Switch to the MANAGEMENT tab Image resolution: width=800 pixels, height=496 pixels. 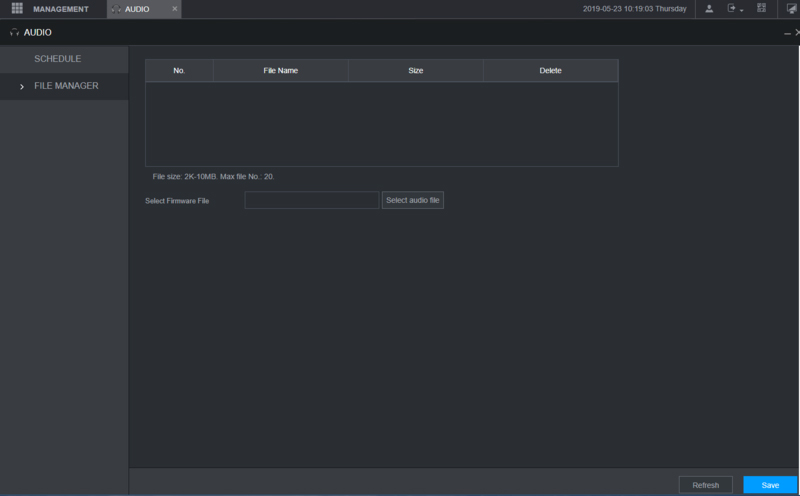[60, 9]
